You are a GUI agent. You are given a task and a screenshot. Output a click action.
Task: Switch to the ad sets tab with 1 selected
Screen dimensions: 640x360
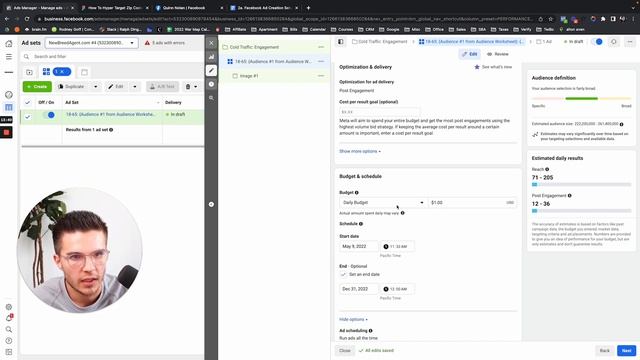[57, 72]
